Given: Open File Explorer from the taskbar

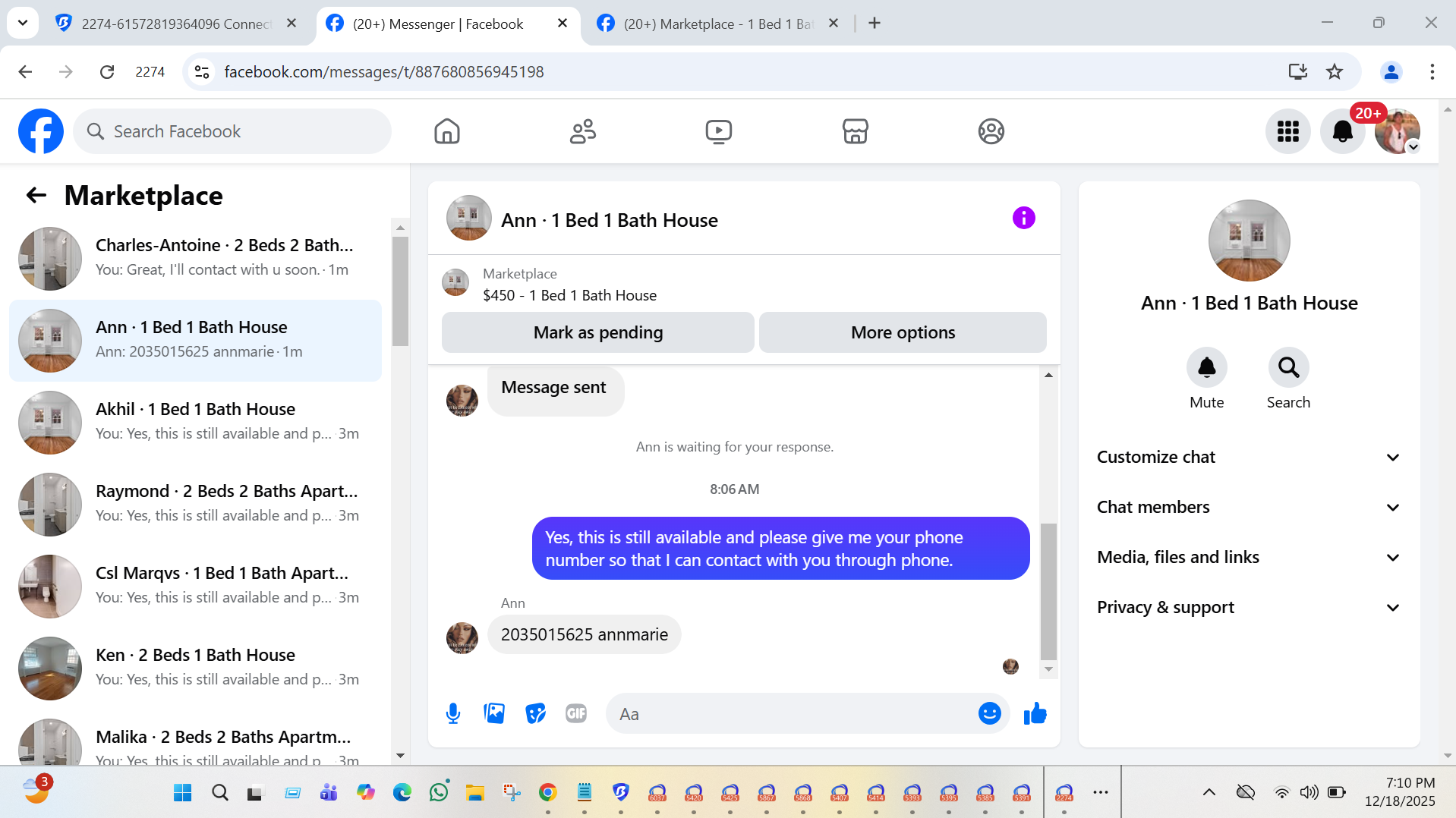Looking at the screenshot, I should click(475, 793).
